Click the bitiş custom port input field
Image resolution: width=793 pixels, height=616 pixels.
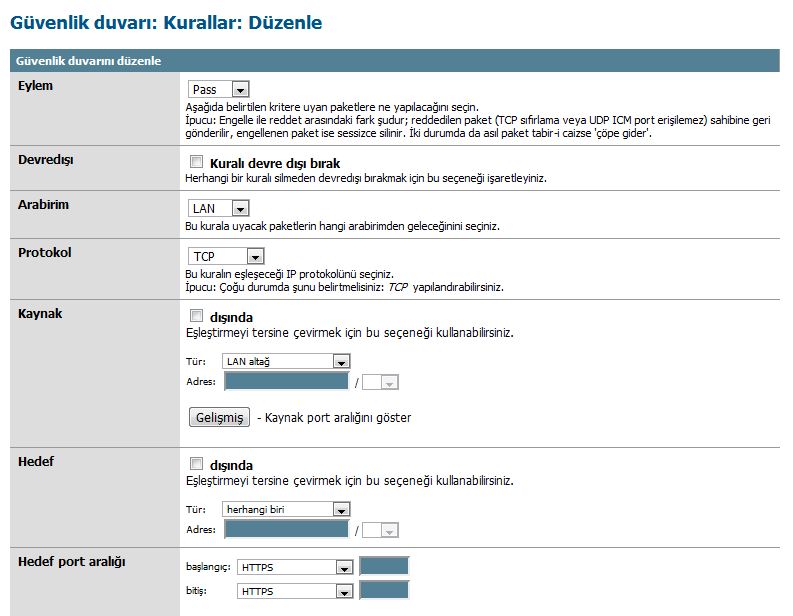pos(384,590)
